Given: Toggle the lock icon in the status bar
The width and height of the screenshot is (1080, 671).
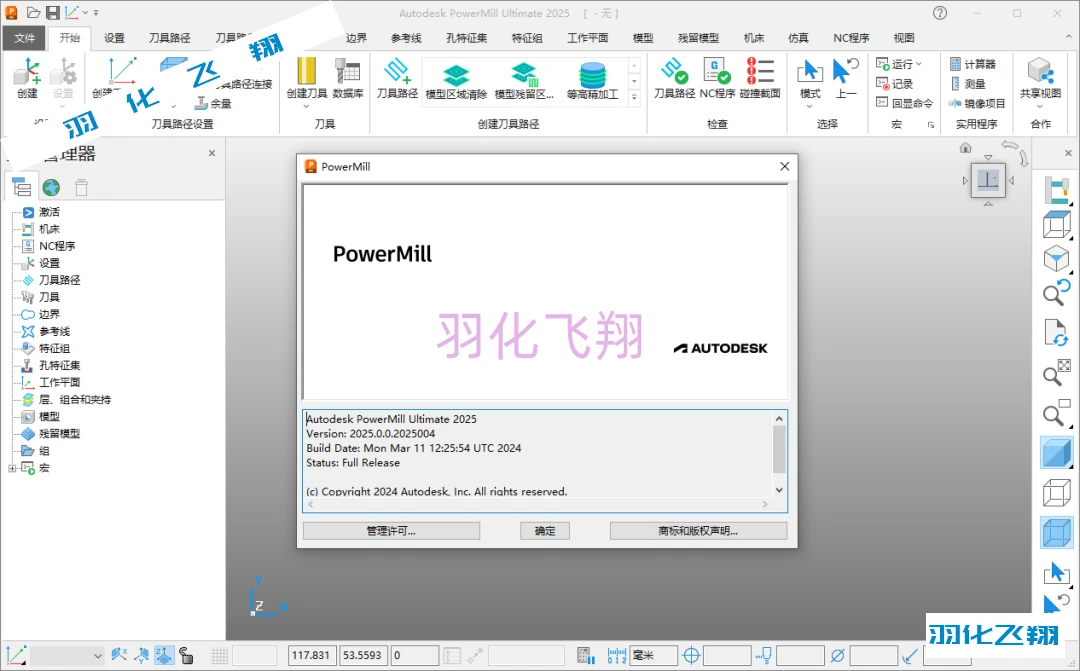Looking at the screenshot, I should 186,655.
